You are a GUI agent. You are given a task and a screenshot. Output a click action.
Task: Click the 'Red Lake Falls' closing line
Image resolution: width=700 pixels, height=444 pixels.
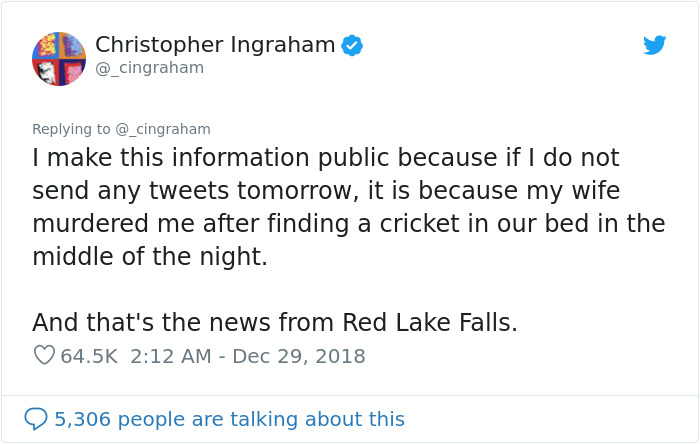(429, 322)
